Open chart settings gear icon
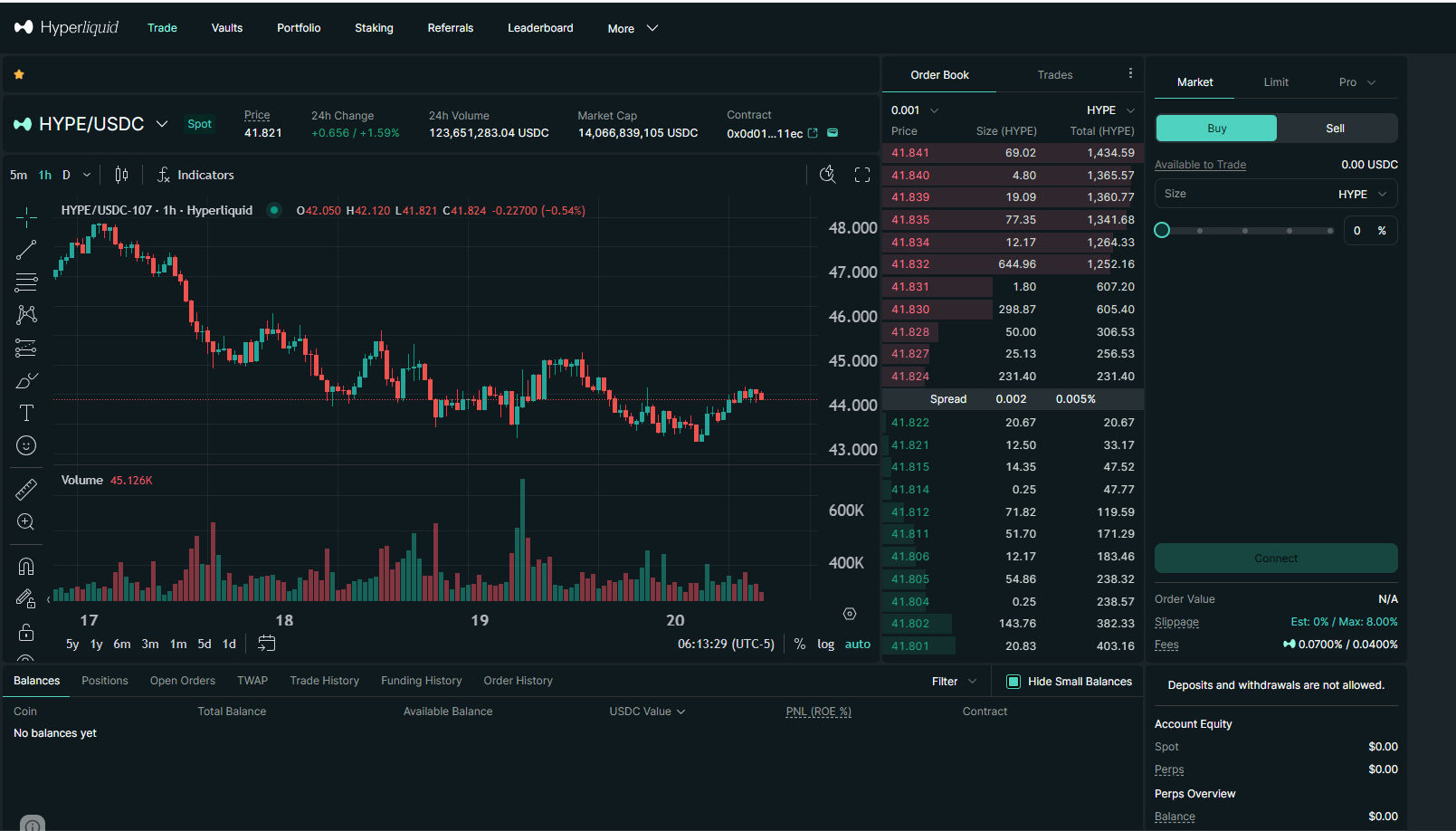Image resolution: width=1456 pixels, height=831 pixels. [x=850, y=614]
